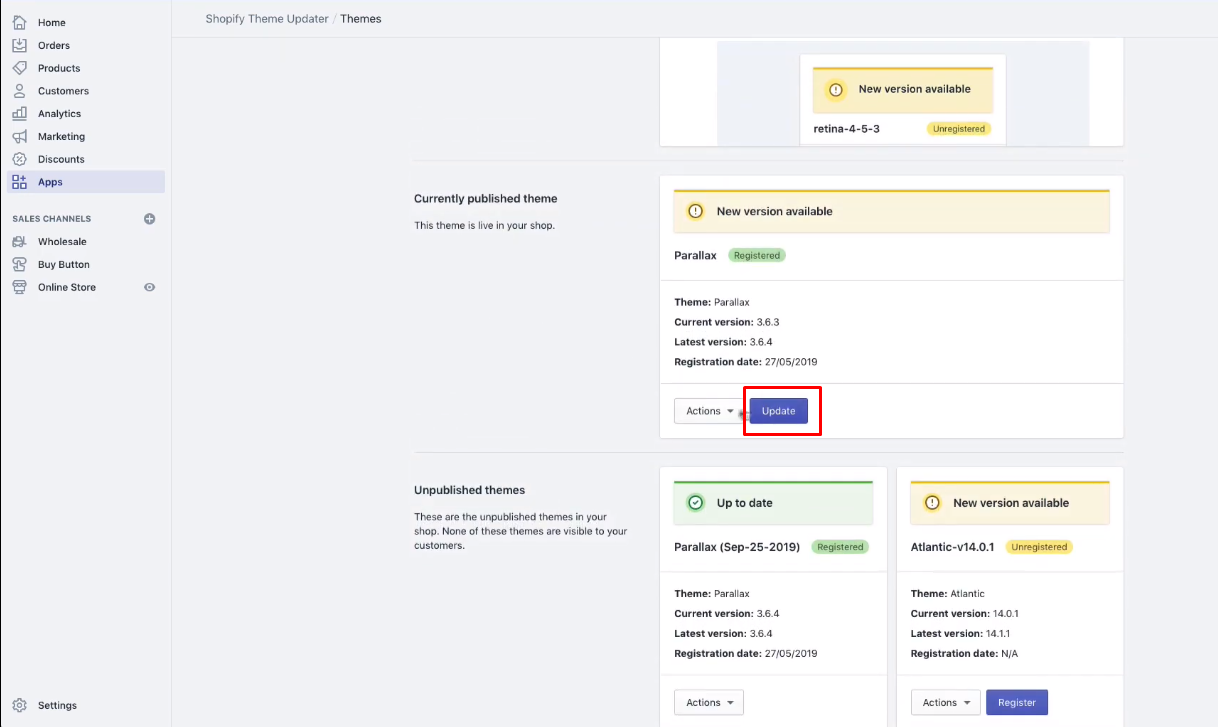Click 'Currently published theme' heading
The height and width of the screenshot is (727, 1218).
486,198
